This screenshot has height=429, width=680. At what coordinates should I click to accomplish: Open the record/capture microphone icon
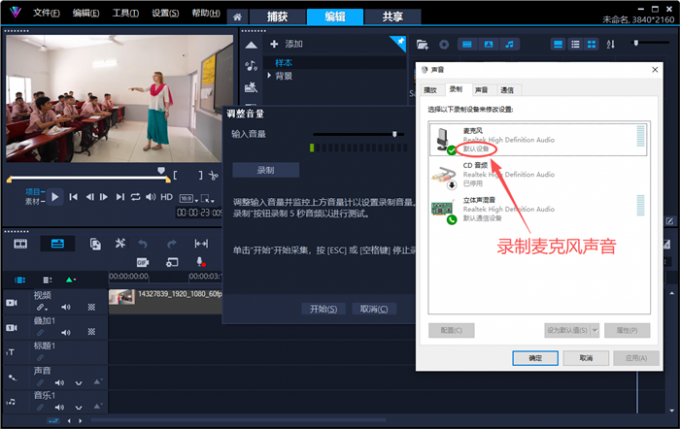(200, 262)
